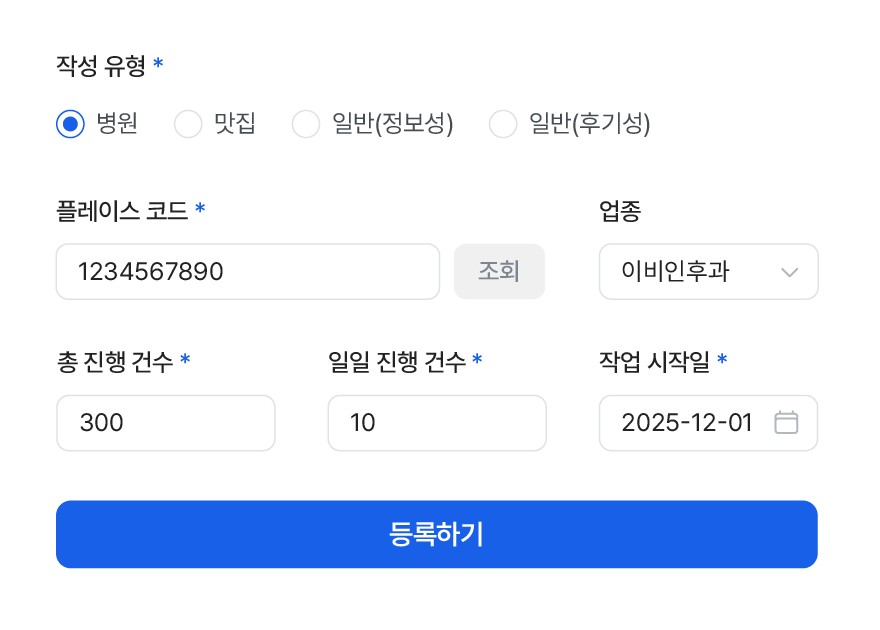This screenshot has width=880, height=630.
Task: Click the 작업 시작일 date text 2025-12-01
Action: (686, 423)
